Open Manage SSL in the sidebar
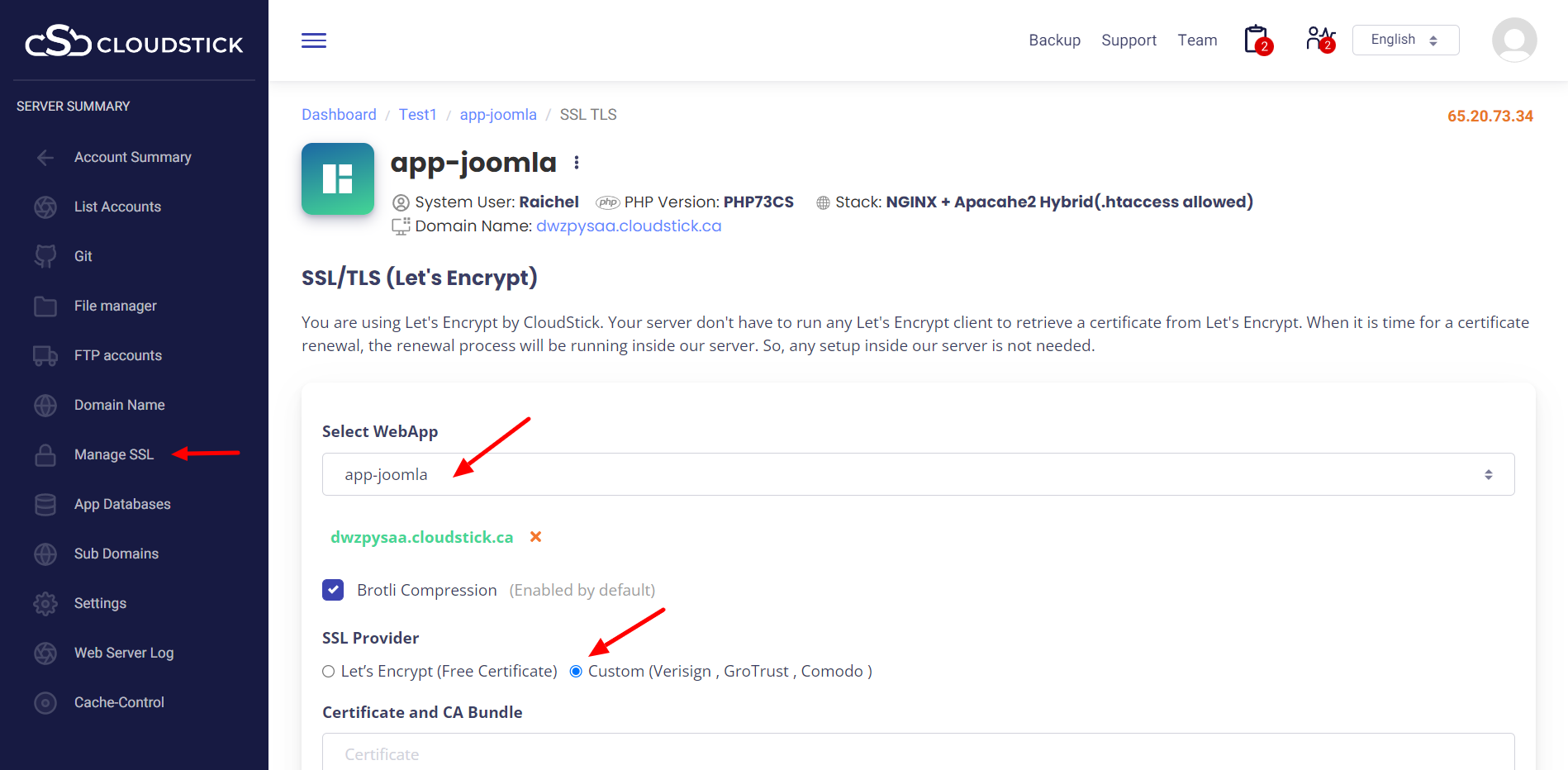The height and width of the screenshot is (770, 1568). (114, 454)
